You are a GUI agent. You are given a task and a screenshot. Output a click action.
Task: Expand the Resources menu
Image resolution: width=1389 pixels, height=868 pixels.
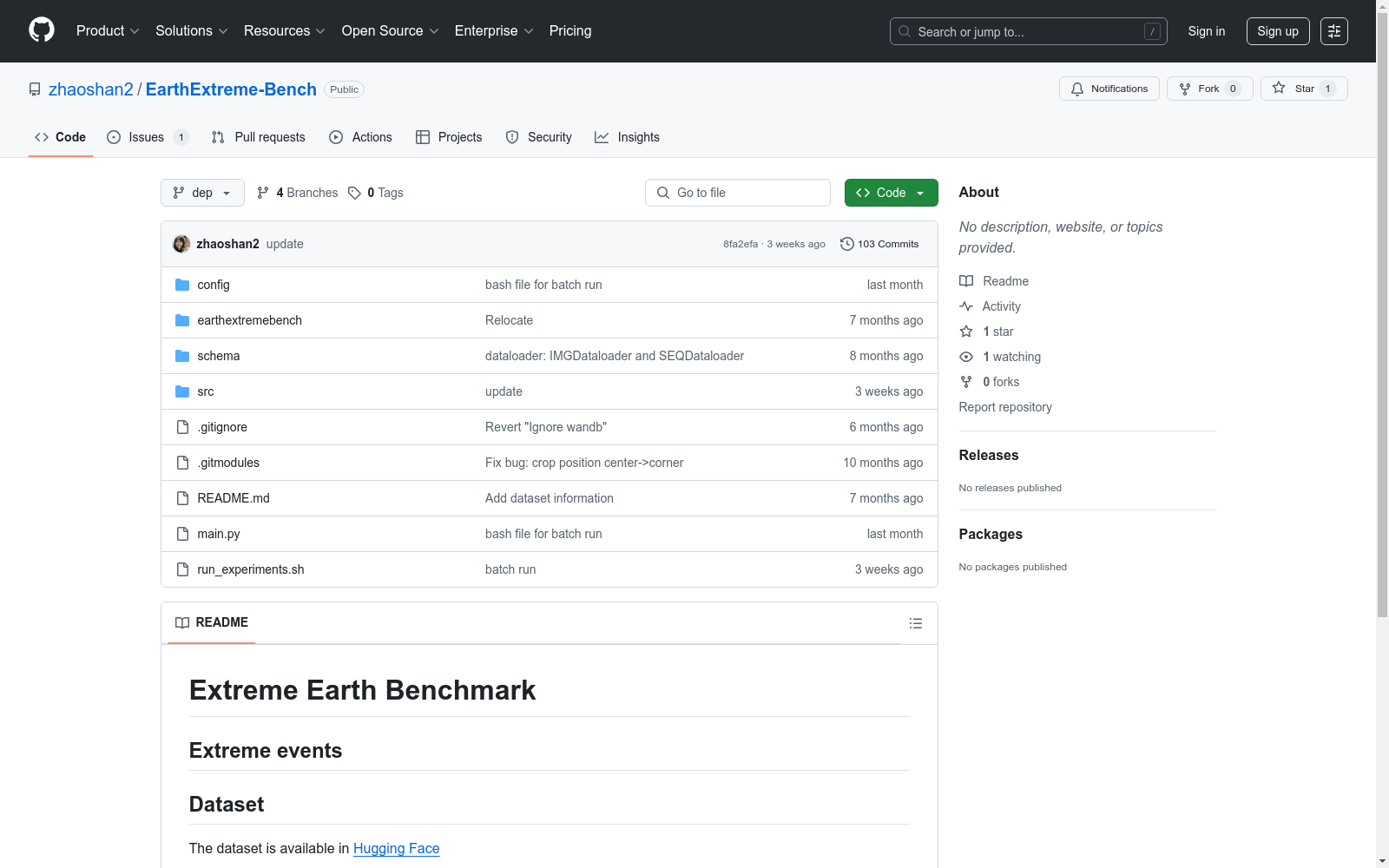coord(285,31)
